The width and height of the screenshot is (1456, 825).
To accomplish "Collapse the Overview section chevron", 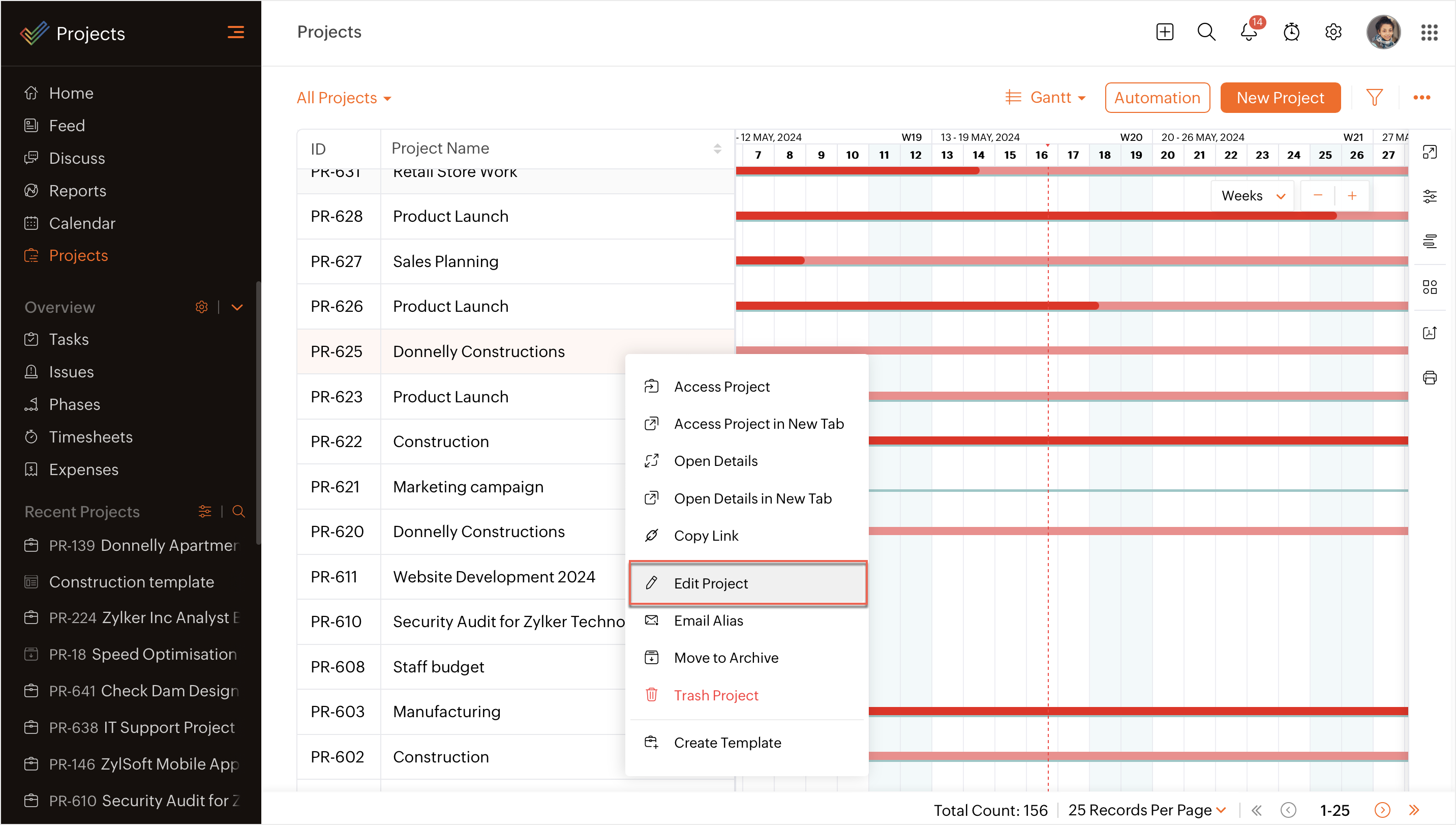I will pyautogui.click(x=237, y=307).
